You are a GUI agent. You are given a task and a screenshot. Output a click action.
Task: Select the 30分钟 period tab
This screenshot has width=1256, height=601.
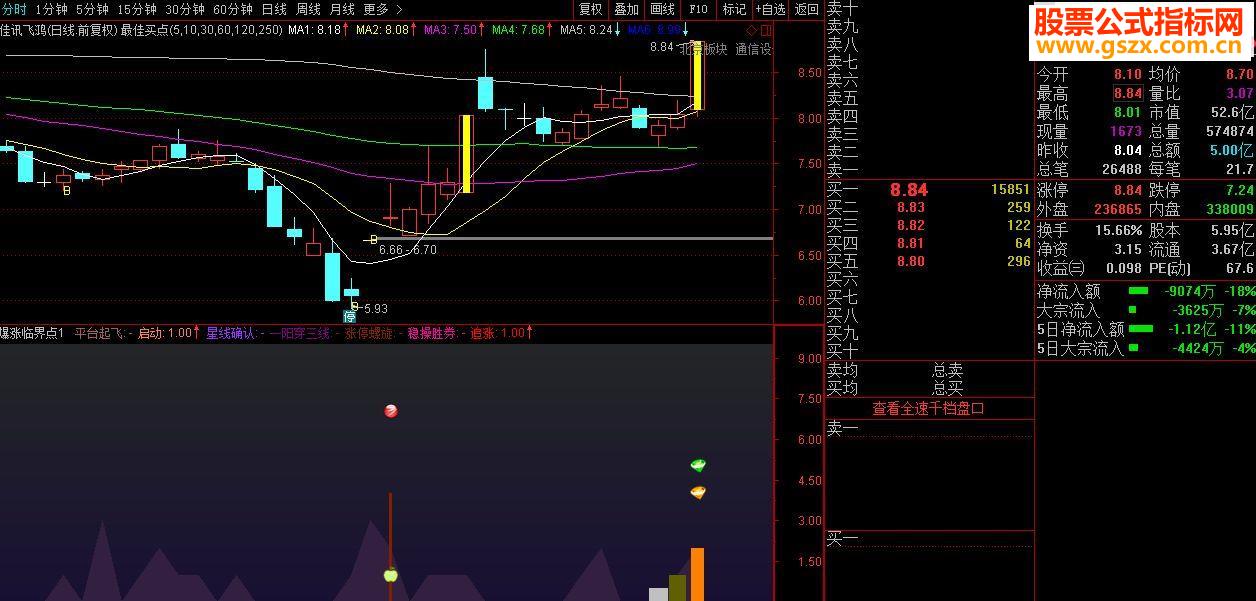tap(185, 9)
